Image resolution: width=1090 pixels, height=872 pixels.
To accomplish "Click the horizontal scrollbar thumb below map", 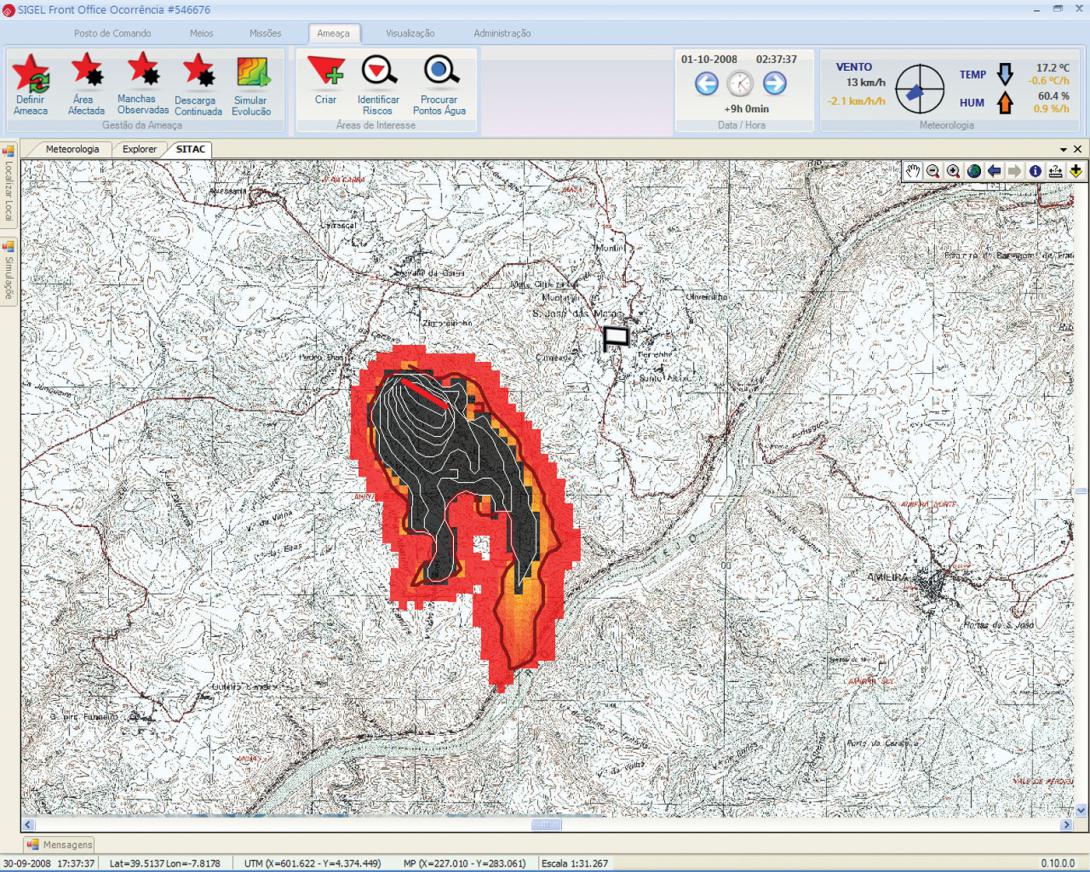I will coord(546,825).
